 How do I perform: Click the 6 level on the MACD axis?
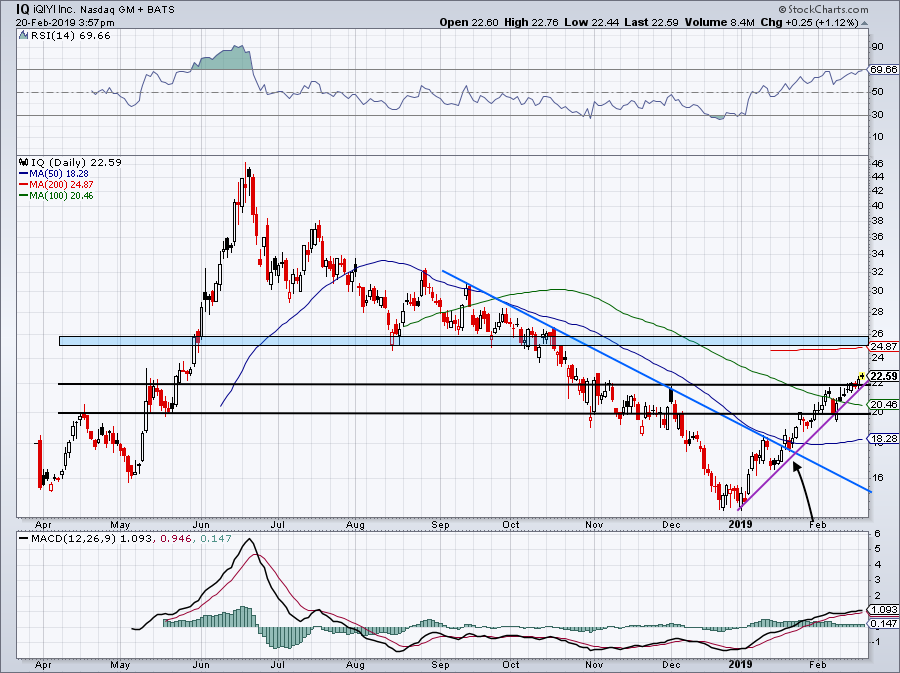click(876, 534)
